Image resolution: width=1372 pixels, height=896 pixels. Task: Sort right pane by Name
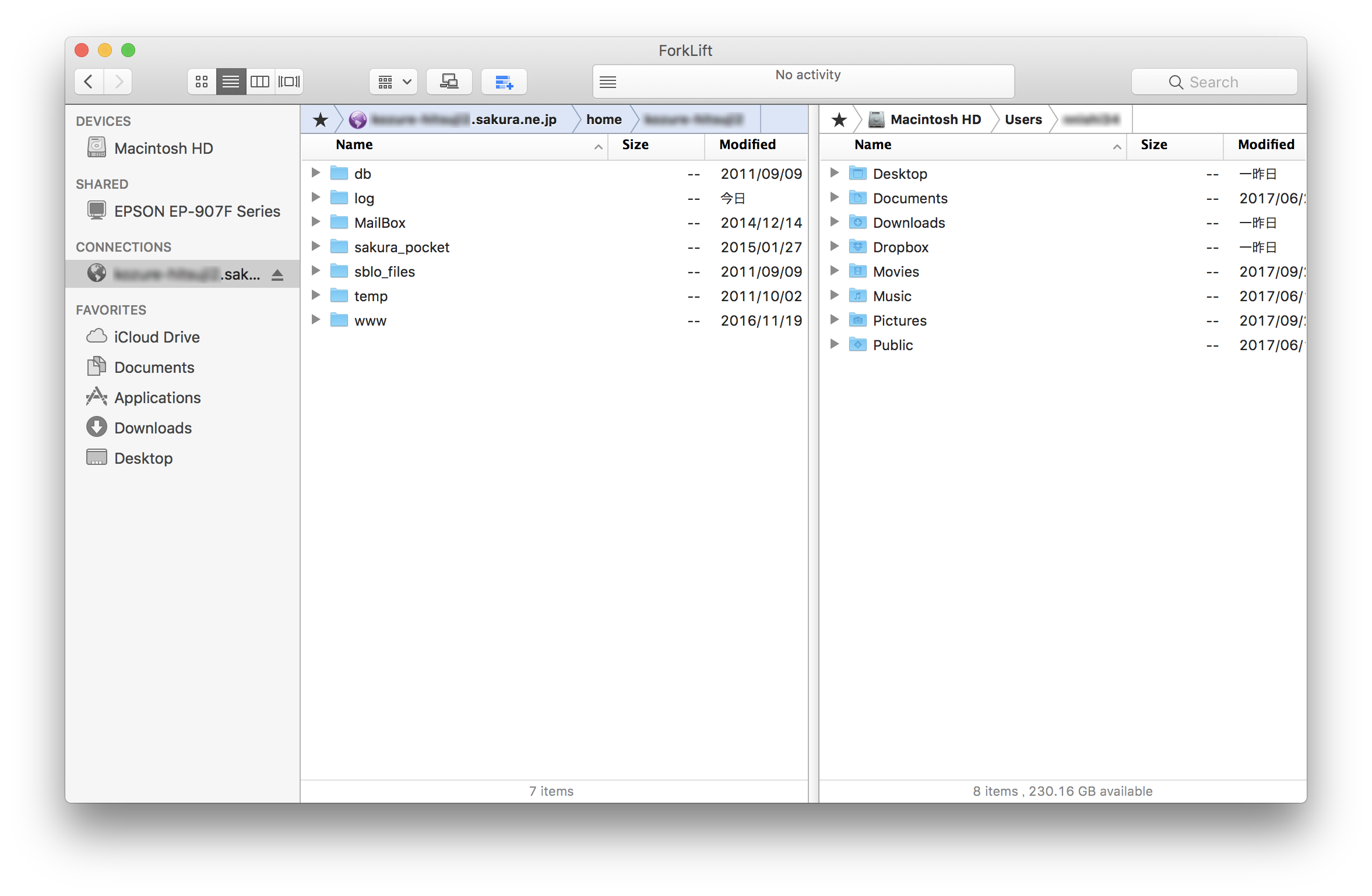click(973, 145)
